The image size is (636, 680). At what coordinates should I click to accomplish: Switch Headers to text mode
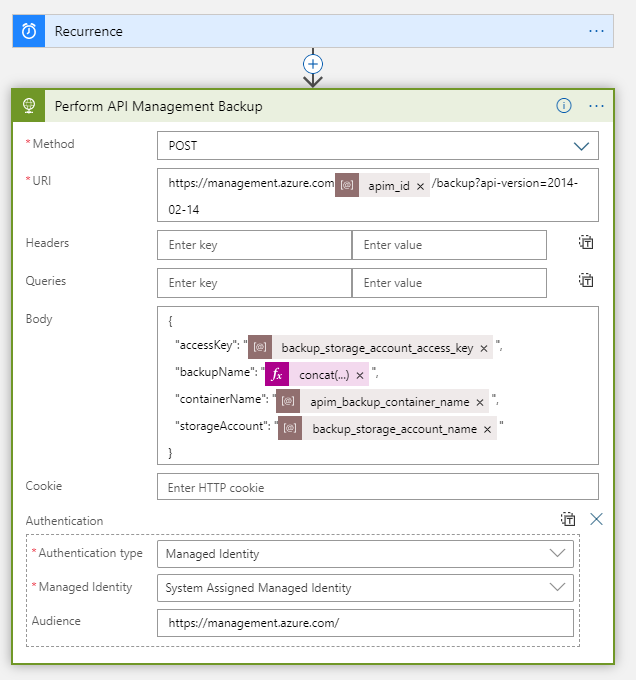tap(586, 242)
